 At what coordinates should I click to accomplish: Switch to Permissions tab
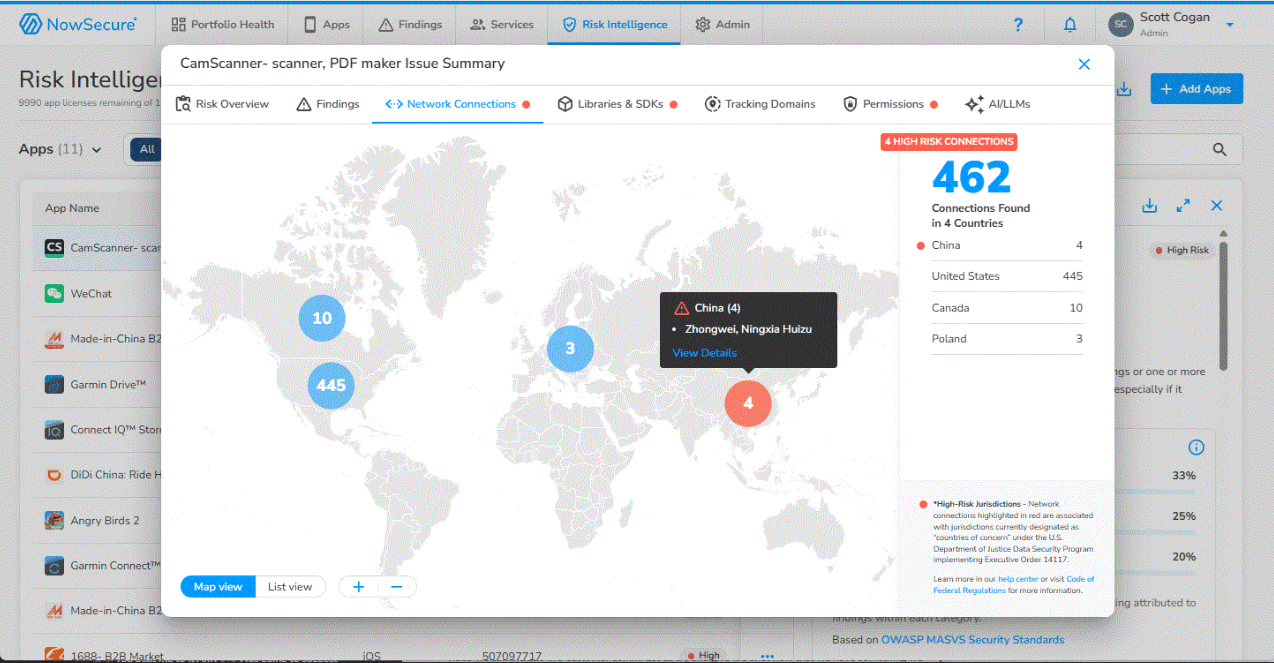[890, 104]
